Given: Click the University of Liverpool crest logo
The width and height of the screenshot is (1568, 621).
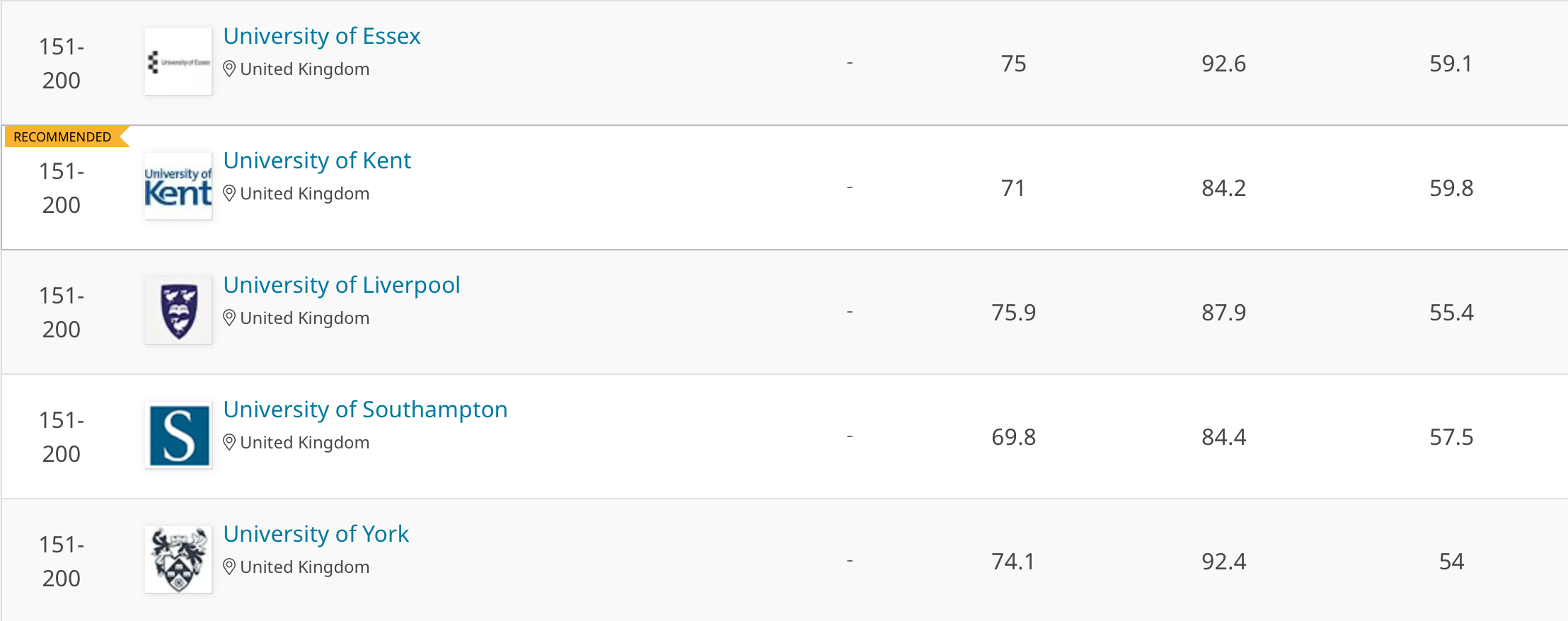Looking at the screenshot, I should pyautogui.click(x=178, y=311).
